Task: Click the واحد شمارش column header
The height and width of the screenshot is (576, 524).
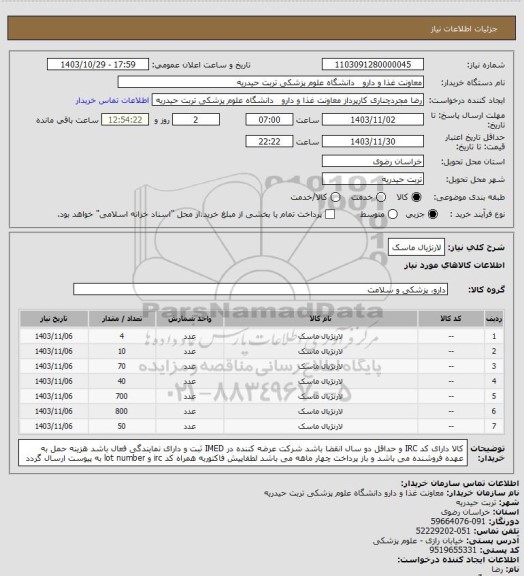Action: (x=190, y=319)
